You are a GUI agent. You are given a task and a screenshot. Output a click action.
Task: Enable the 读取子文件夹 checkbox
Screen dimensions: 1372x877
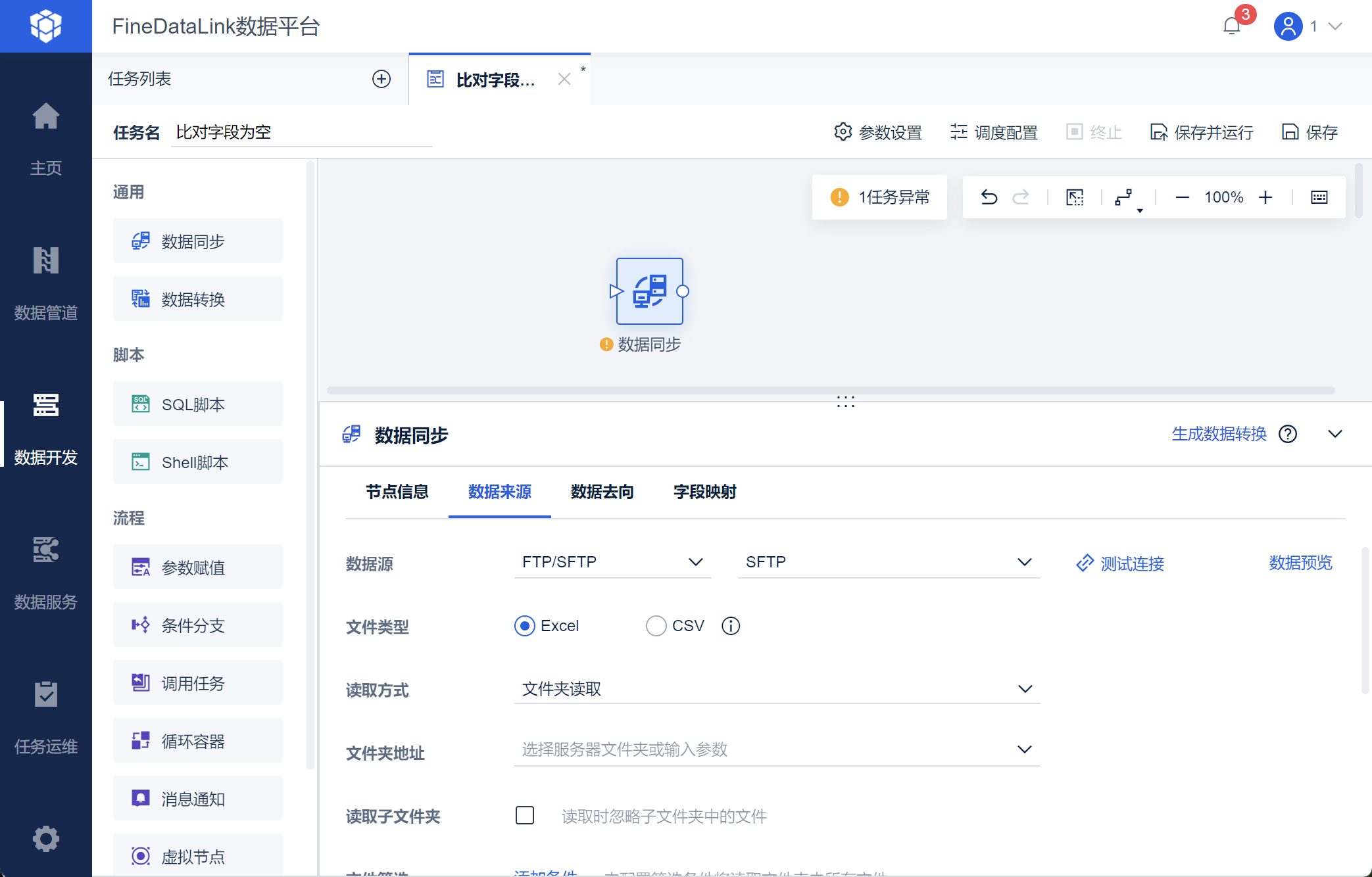click(525, 816)
